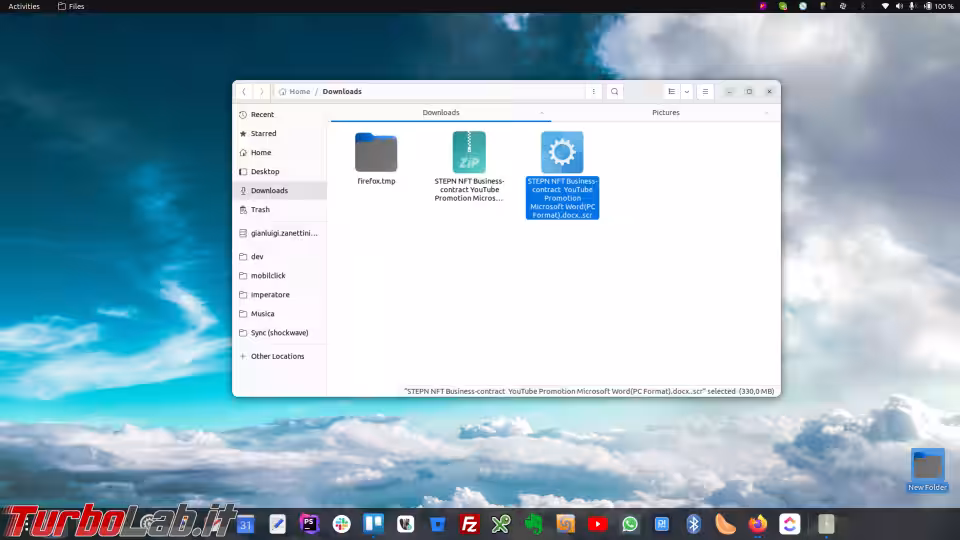Select Downloads in the sidebar
Image resolution: width=960 pixels, height=540 pixels.
pyautogui.click(x=280, y=190)
